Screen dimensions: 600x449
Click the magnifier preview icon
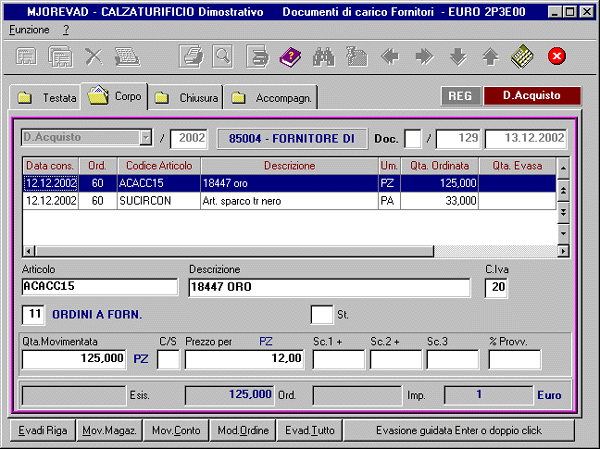click(x=221, y=57)
